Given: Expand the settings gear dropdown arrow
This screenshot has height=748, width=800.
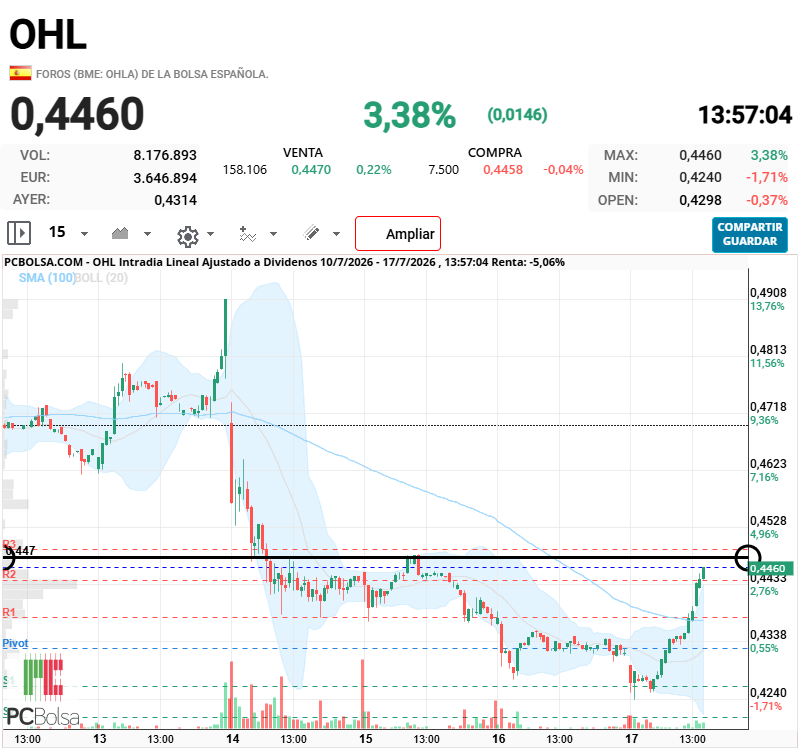Looking at the screenshot, I should coord(210,234).
